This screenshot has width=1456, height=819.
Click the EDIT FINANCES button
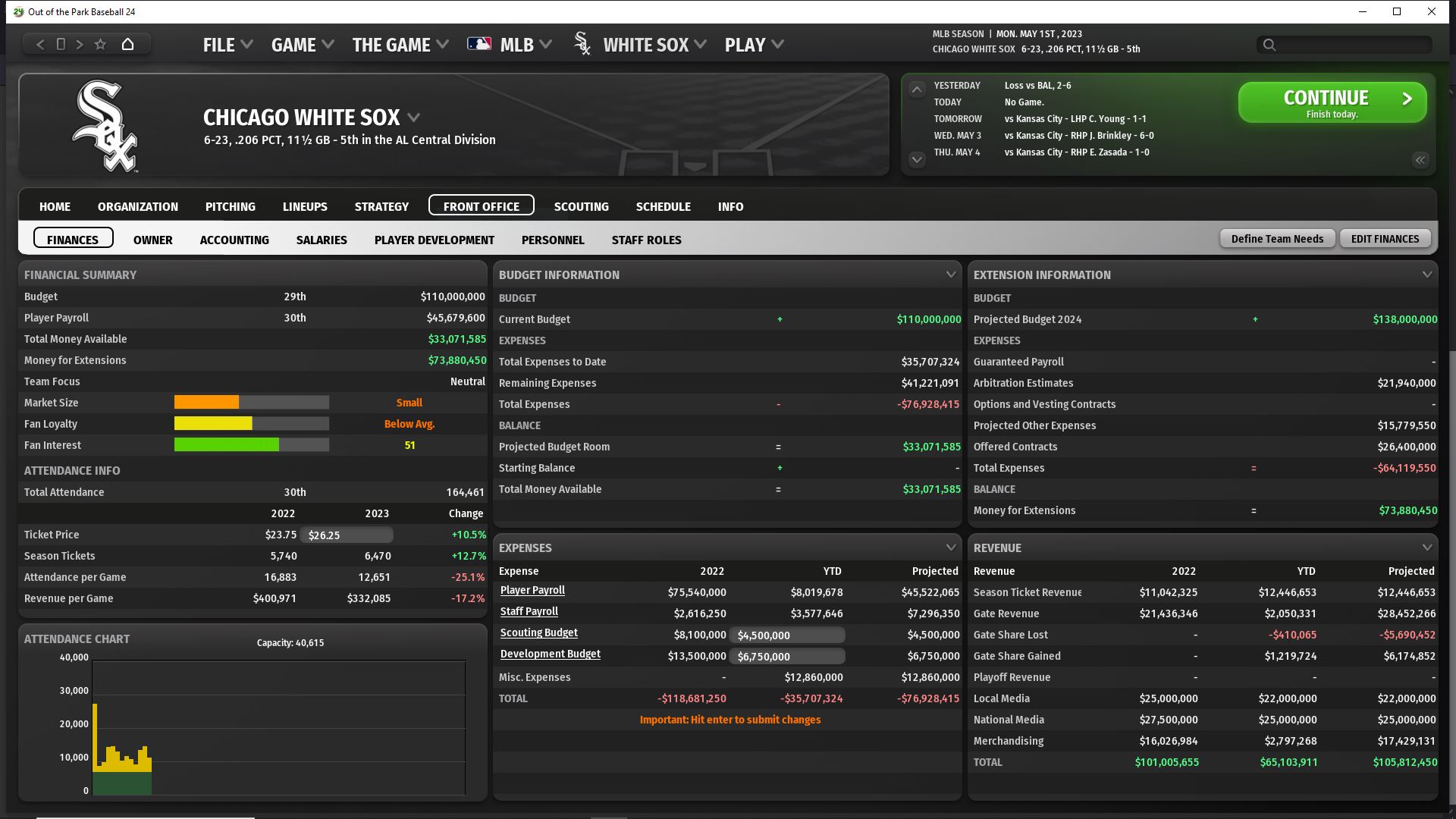pos(1385,239)
